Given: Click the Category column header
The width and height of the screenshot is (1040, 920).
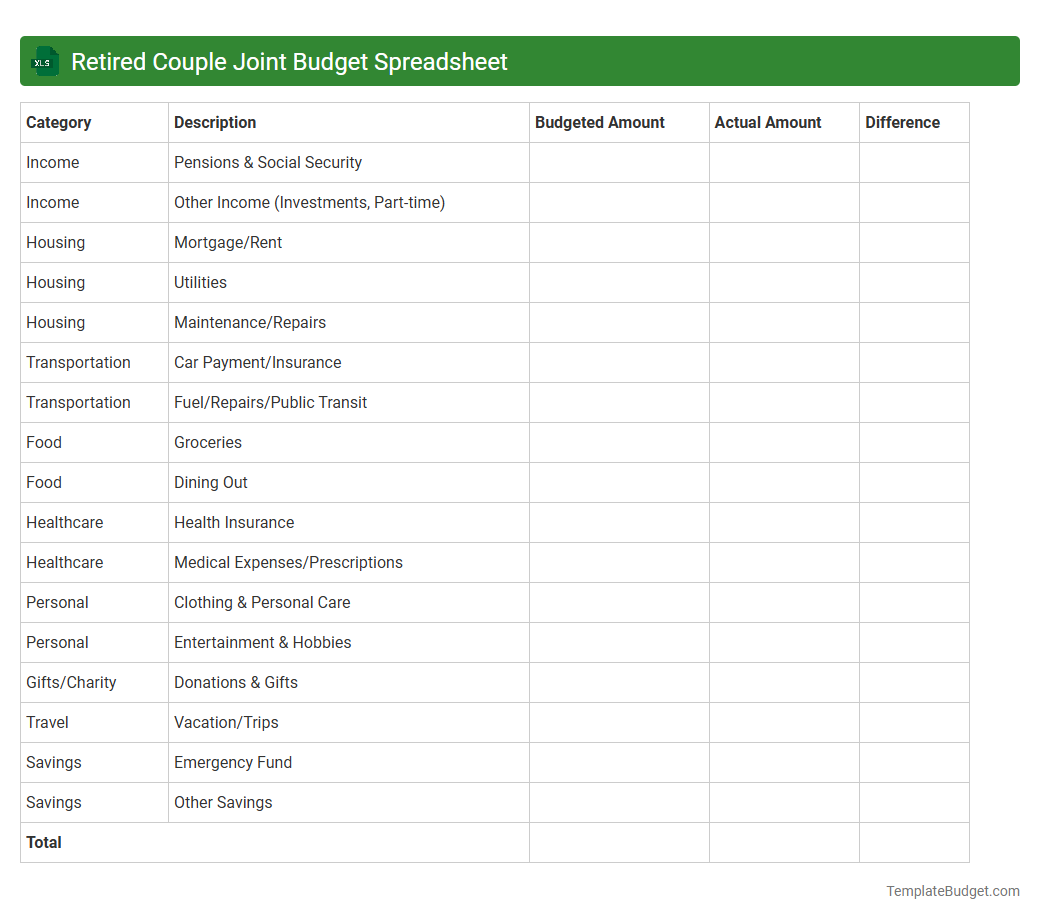Looking at the screenshot, I should pos(59,122).
